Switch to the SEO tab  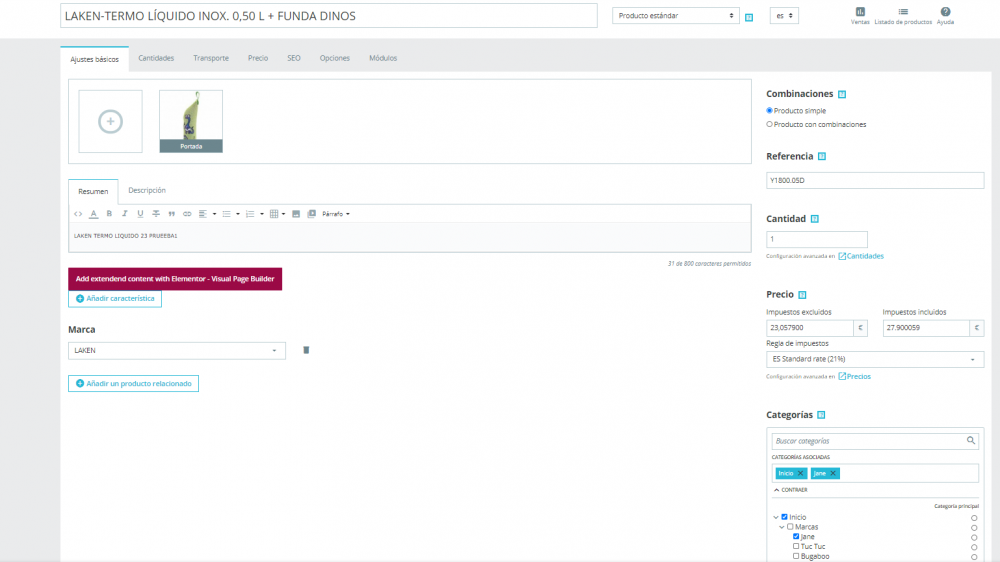[293, 58]
